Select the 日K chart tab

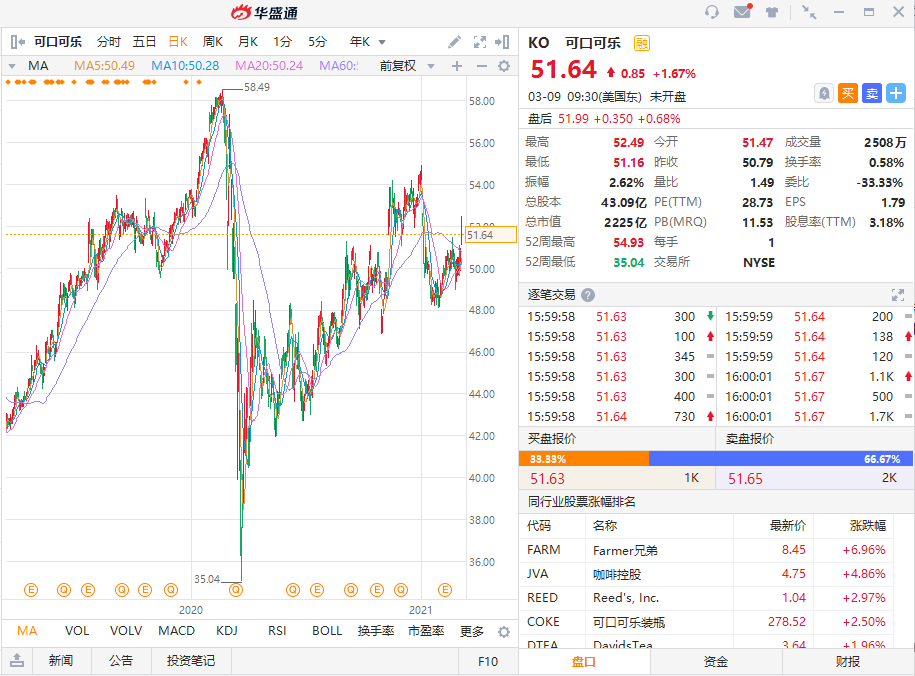pyautogui.click(x=178, y=42)
